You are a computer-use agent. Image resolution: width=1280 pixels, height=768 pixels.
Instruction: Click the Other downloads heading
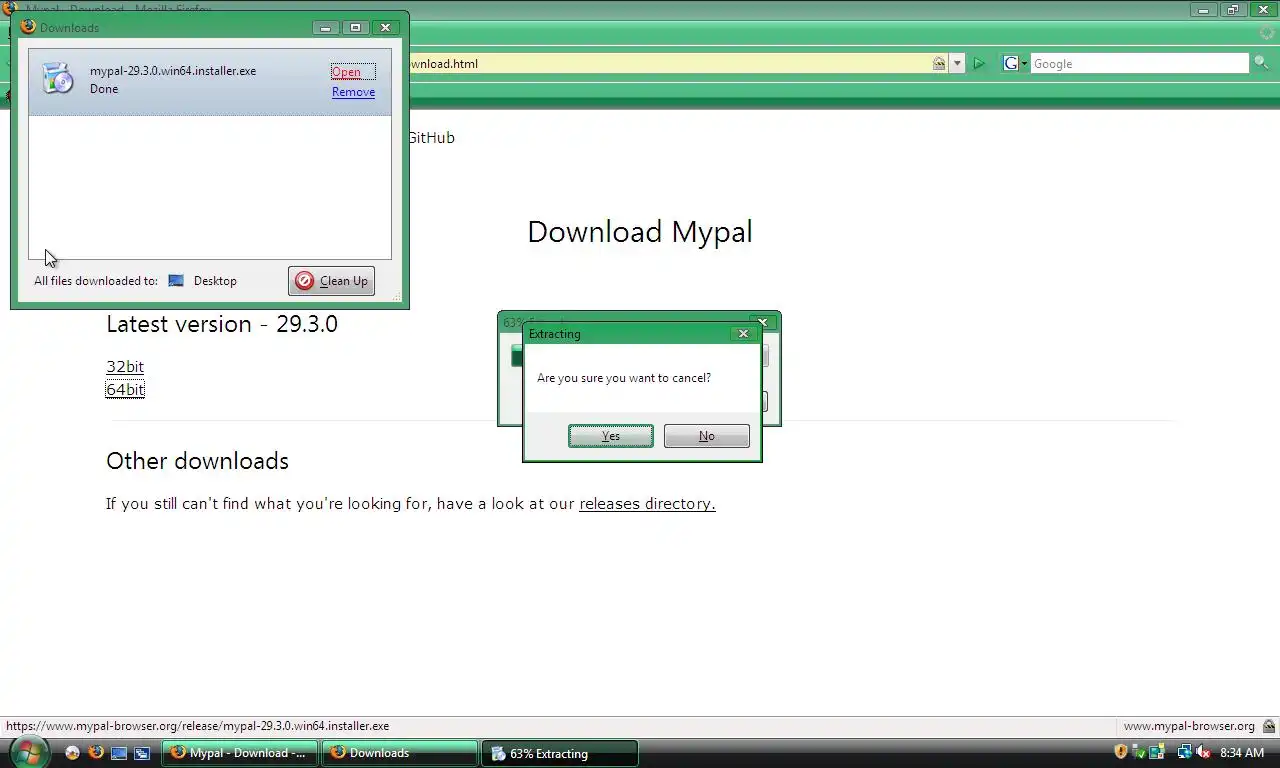197,461
